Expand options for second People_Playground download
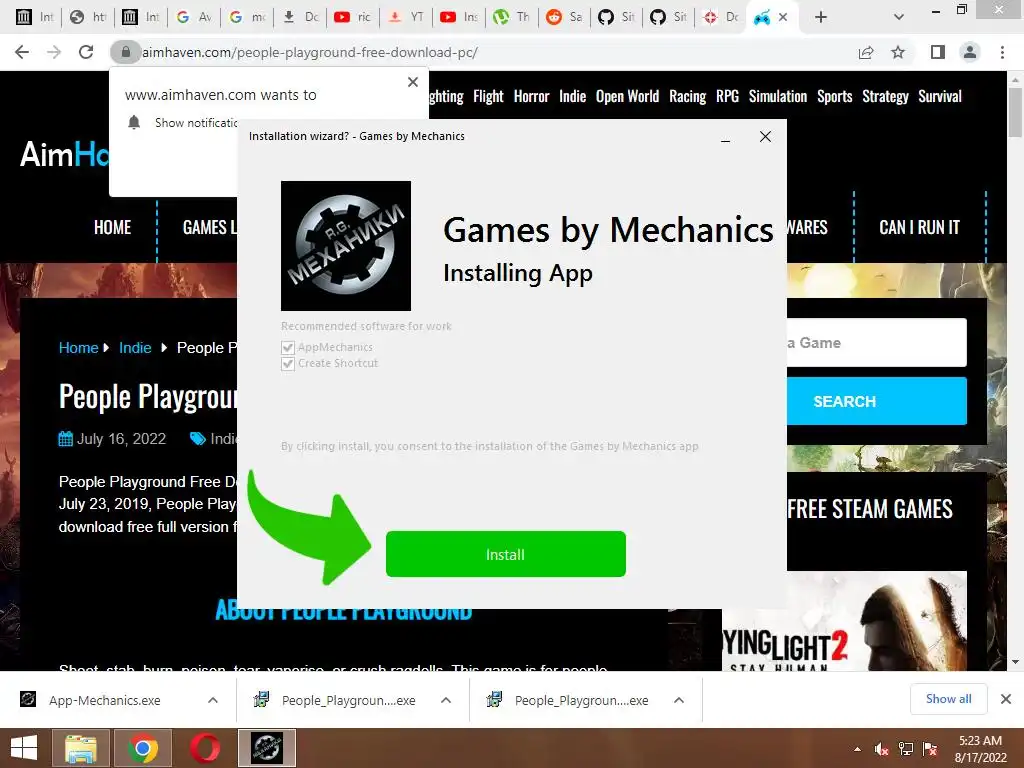This screenshot has width=1024, height=768. [x=679, y=700]
